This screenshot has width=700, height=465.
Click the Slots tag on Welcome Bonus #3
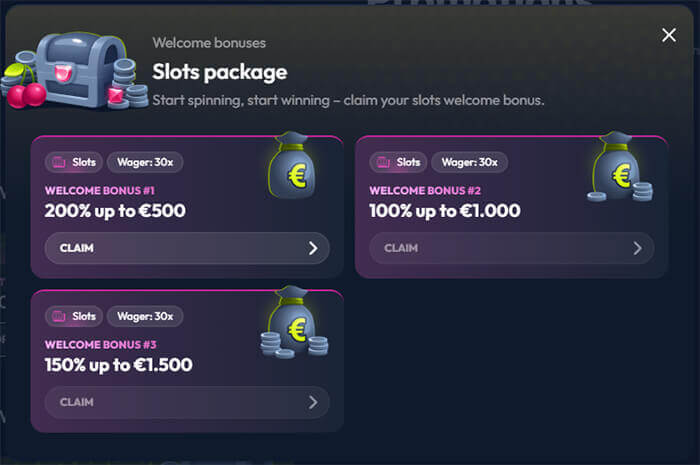tap(72, 317)
